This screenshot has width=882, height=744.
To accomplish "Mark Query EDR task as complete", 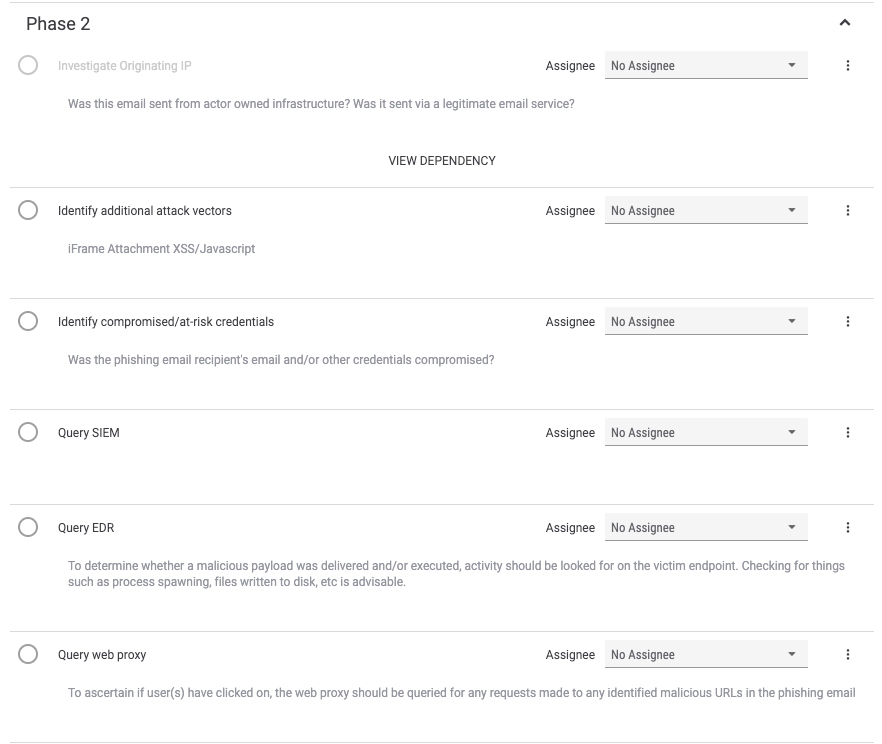I will 28,527.
